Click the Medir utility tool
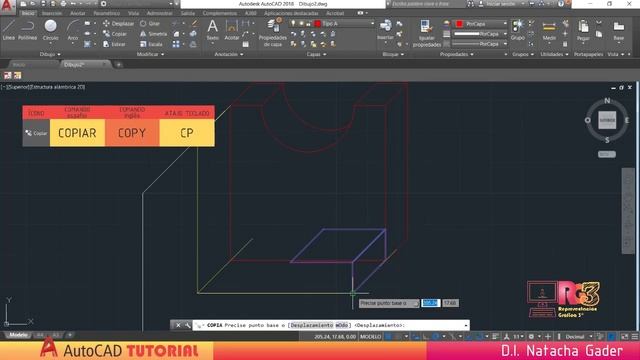This screenshot has width=640, height=360. [549, 29]
